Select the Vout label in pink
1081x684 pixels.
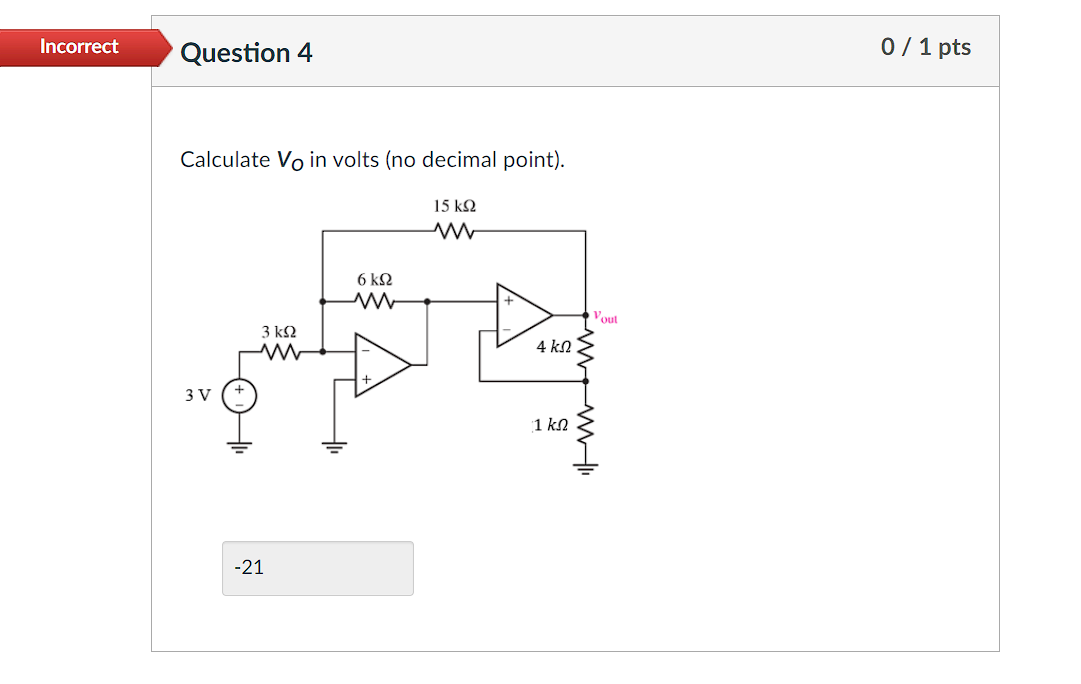pyautogui.click(x=604, y=315)
